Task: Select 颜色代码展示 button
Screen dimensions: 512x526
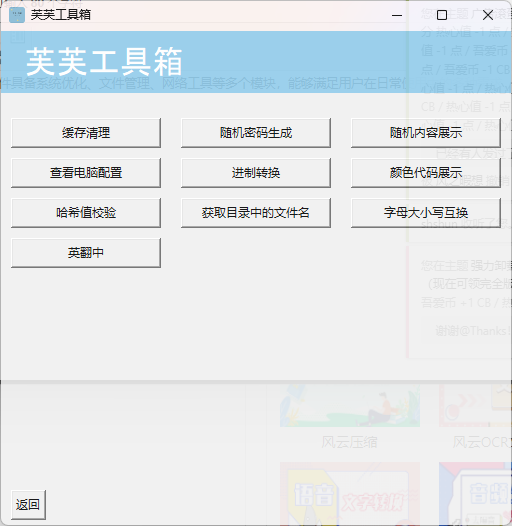Action: coord(426,173)
